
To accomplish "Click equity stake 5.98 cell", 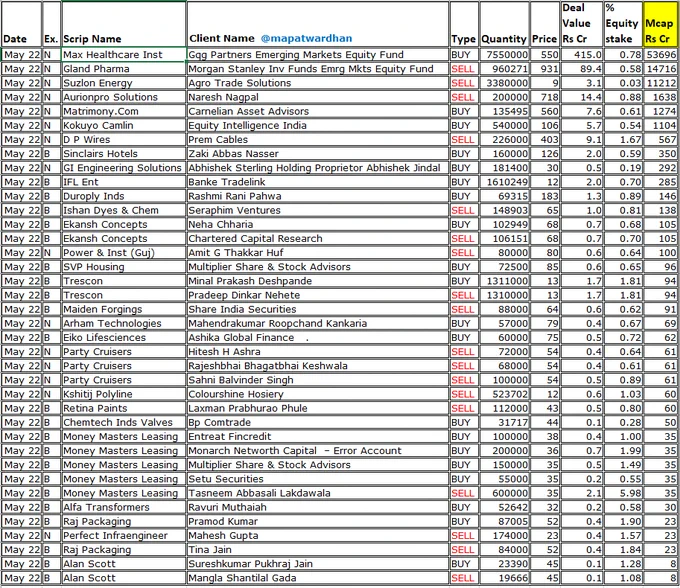I will point(623,493).
